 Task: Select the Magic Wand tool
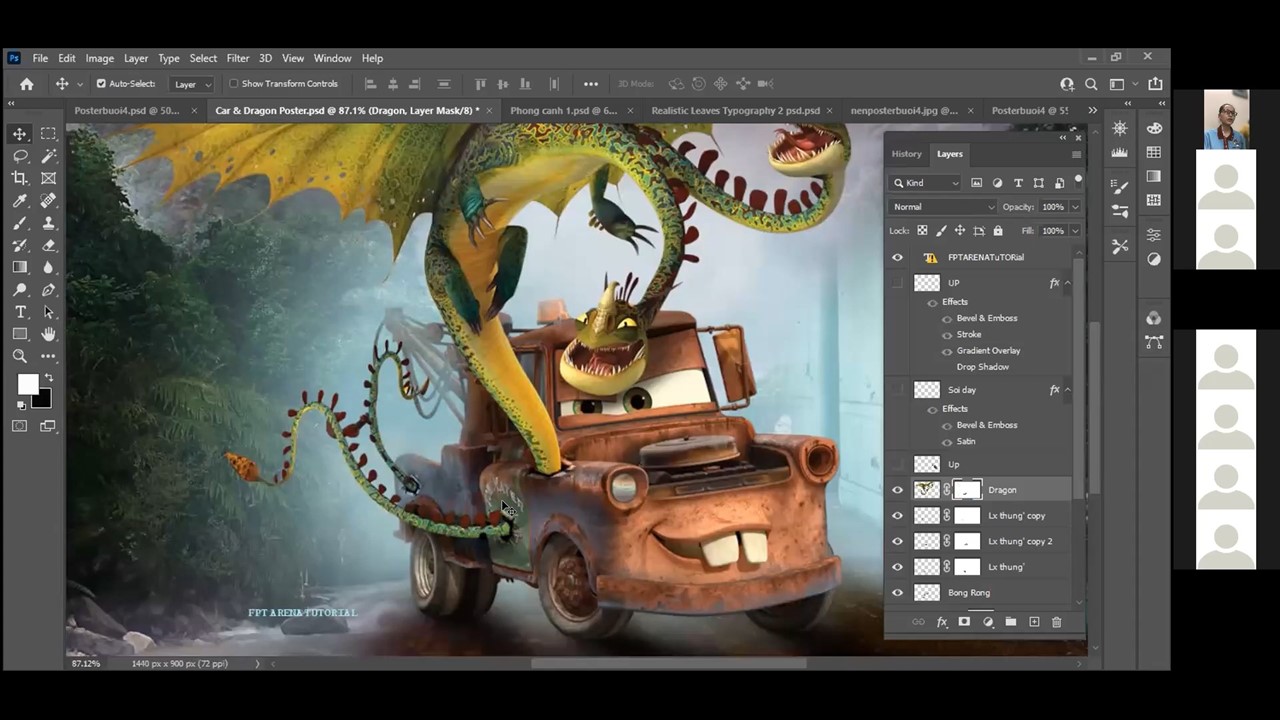point(48,156)
